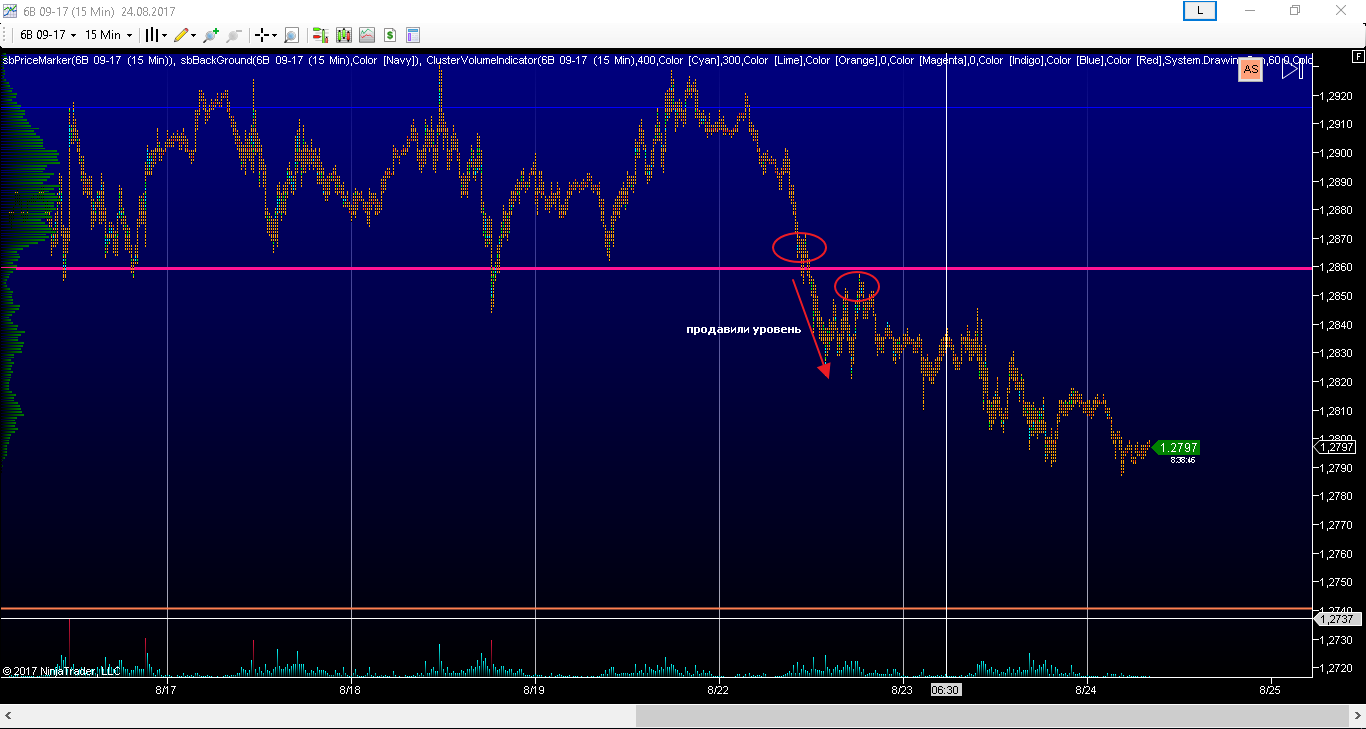Select the zoom frame magnifier tool
The image size is (1366, 729).
[291, 35]
